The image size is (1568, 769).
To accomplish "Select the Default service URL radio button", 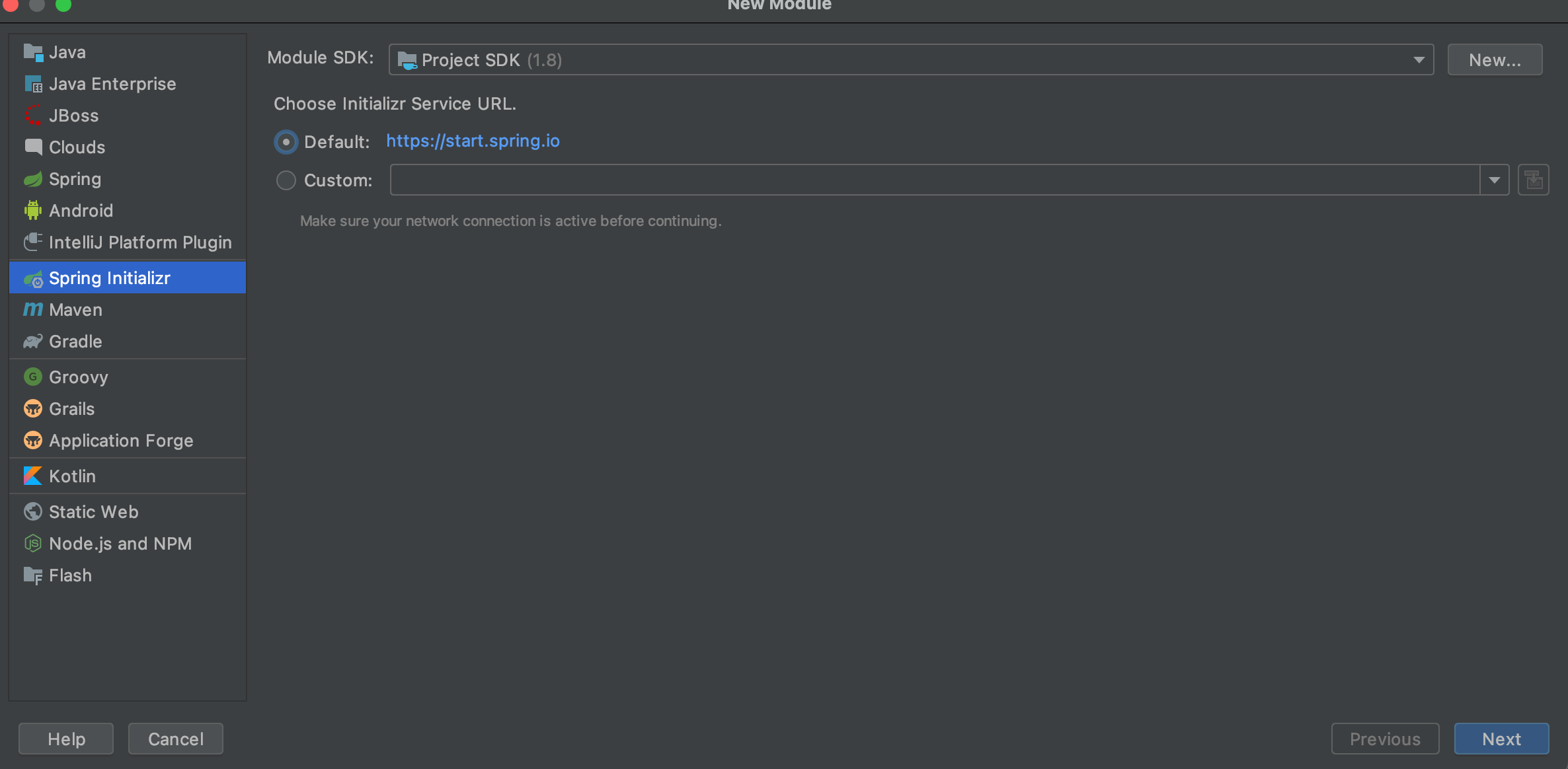I will point(286,142).
